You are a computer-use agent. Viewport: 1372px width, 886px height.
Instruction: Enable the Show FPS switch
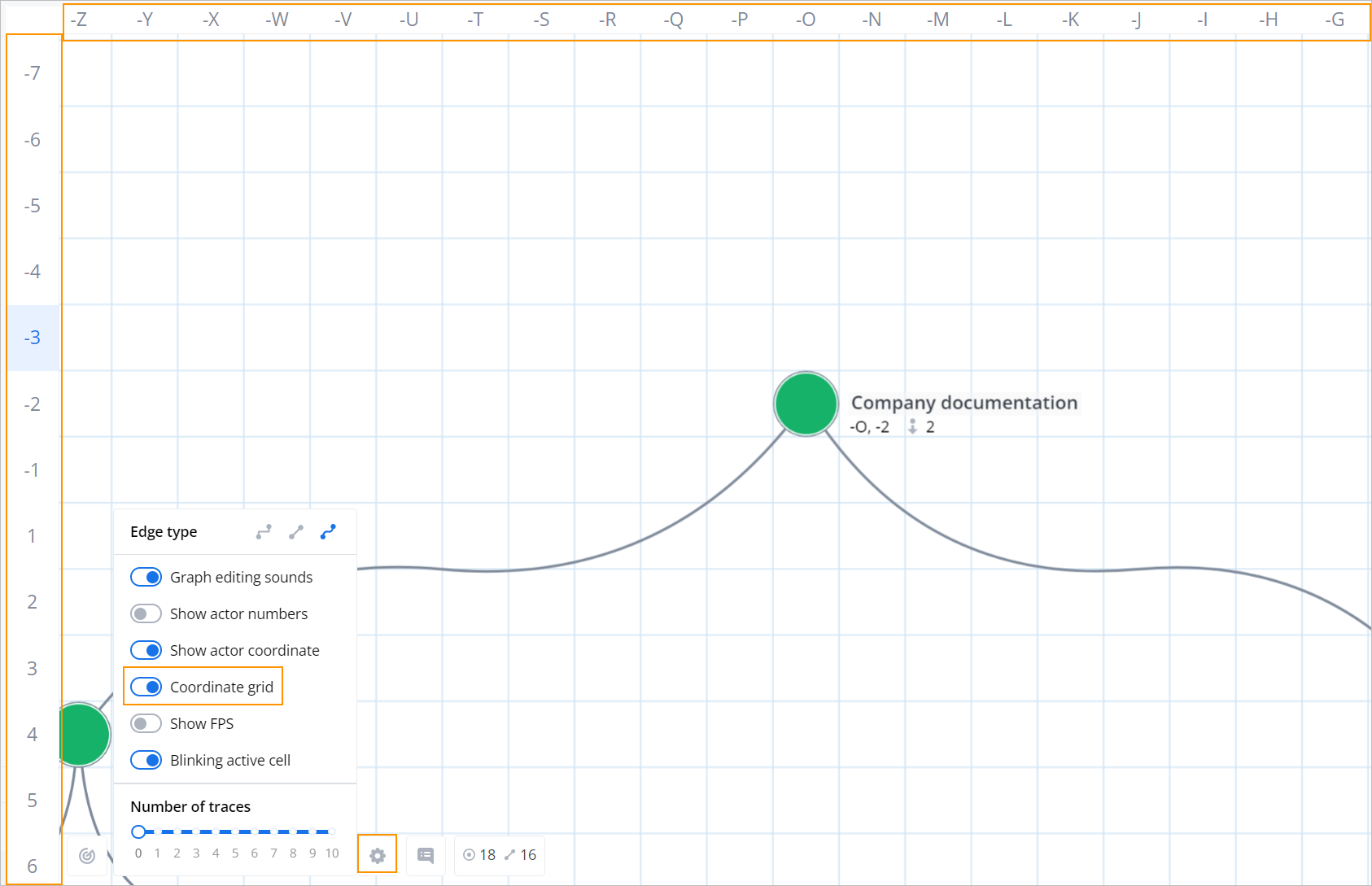146,723
